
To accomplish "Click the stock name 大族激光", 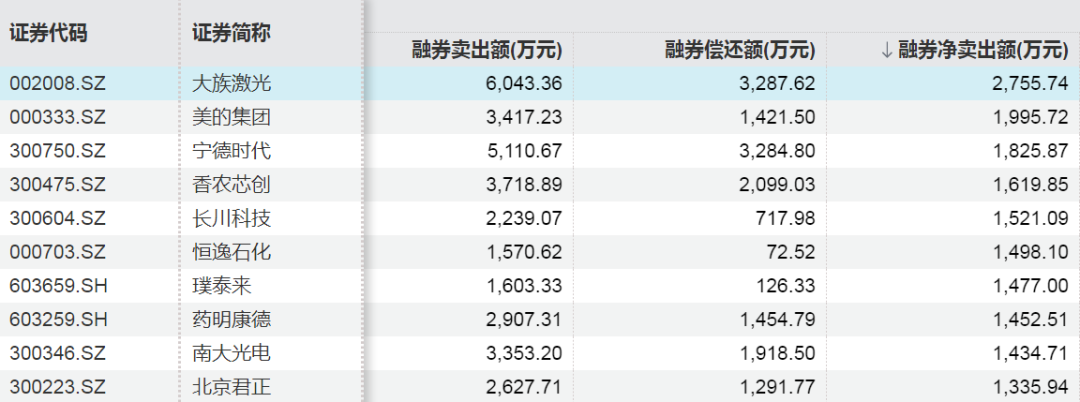I will point(231,84).
